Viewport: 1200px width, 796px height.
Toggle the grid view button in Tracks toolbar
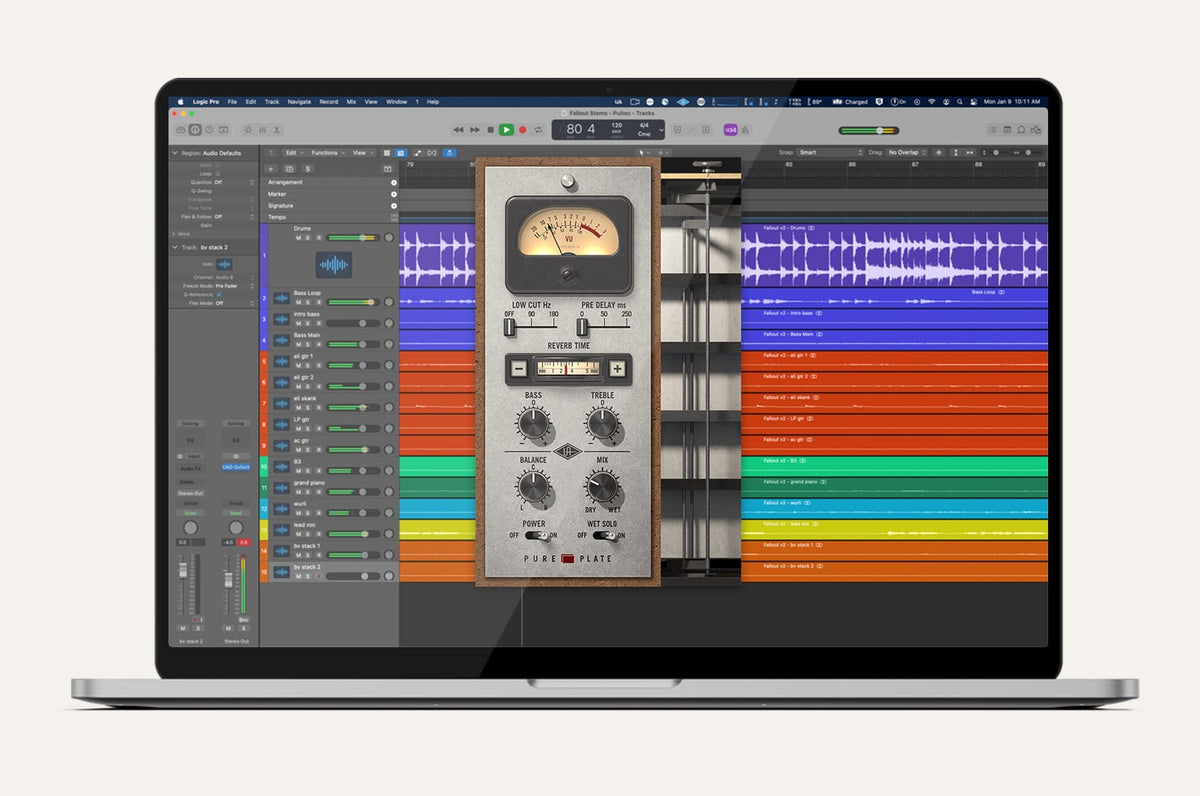click(387, 153)
